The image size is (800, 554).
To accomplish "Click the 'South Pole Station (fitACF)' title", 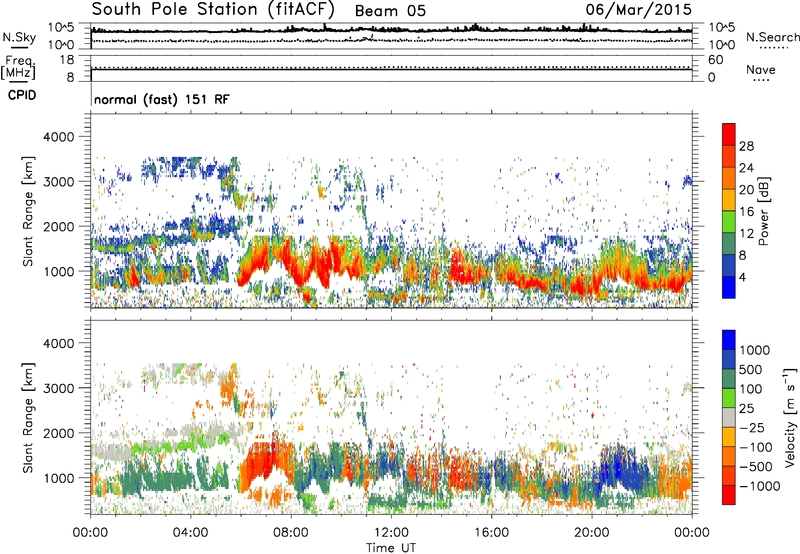I will [213, 9].
